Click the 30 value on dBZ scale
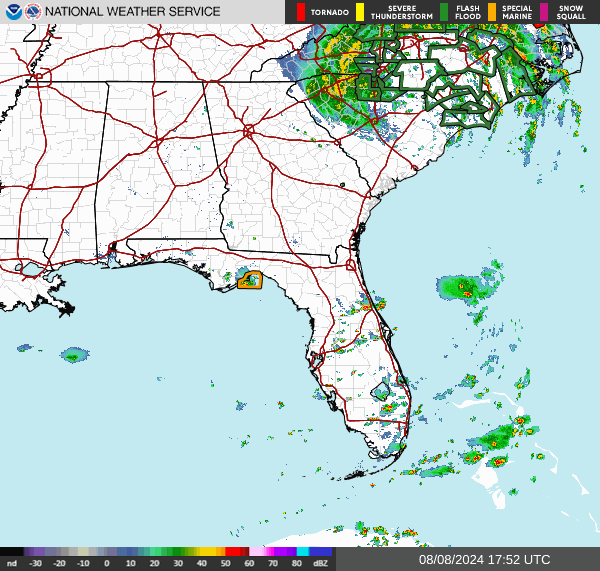 [178, 563]
